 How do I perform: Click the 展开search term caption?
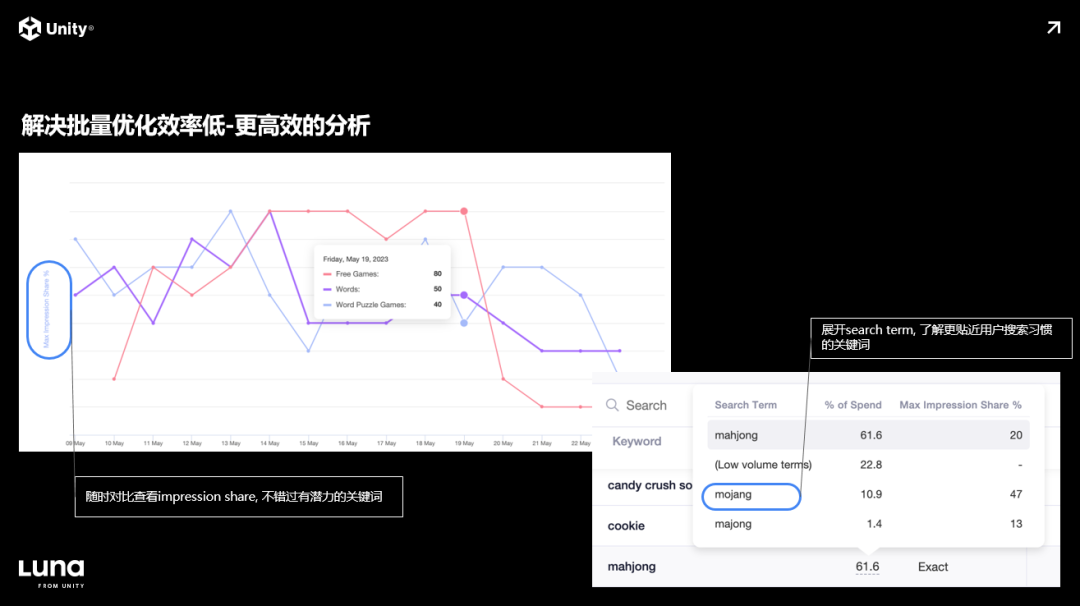click(941, 337)
